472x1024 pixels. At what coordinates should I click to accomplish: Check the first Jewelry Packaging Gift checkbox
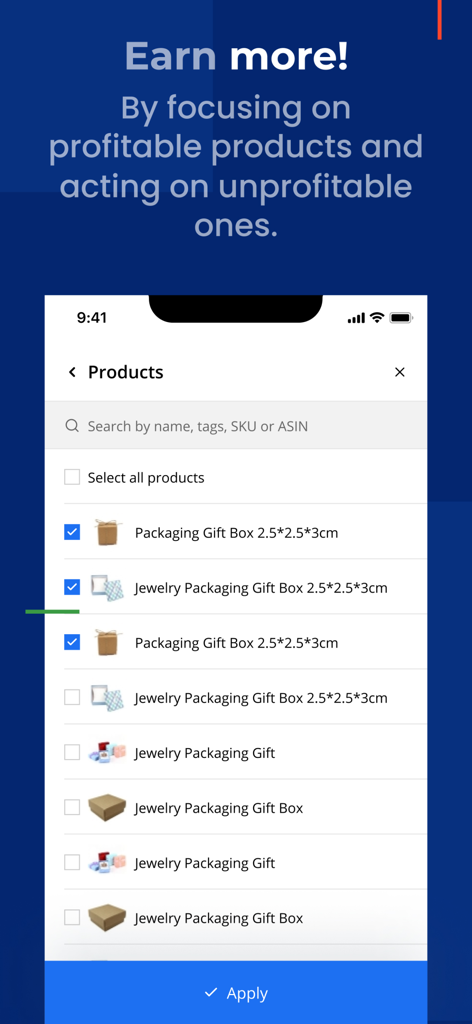(x=72, y=752)
